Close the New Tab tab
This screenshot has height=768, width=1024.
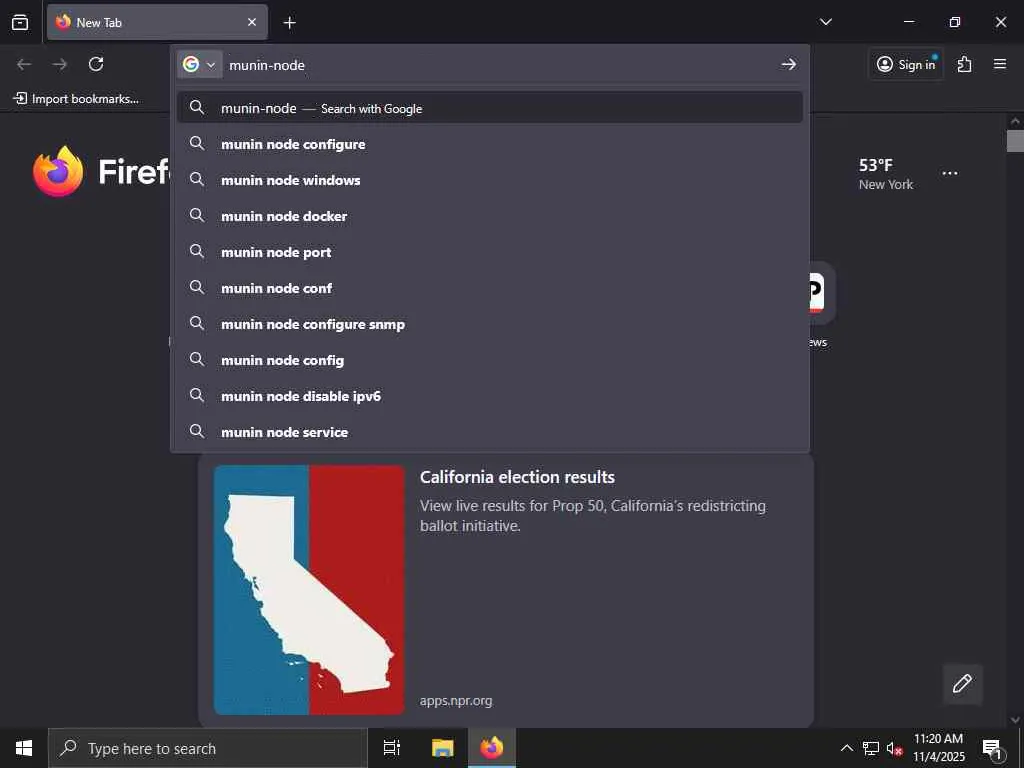[x=252, y=22]
